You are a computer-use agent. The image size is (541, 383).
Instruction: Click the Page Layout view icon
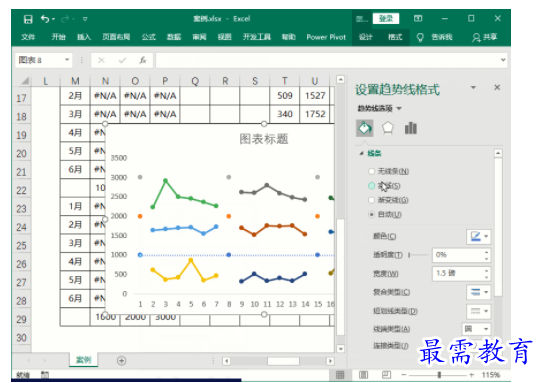[x=363, y=375]
